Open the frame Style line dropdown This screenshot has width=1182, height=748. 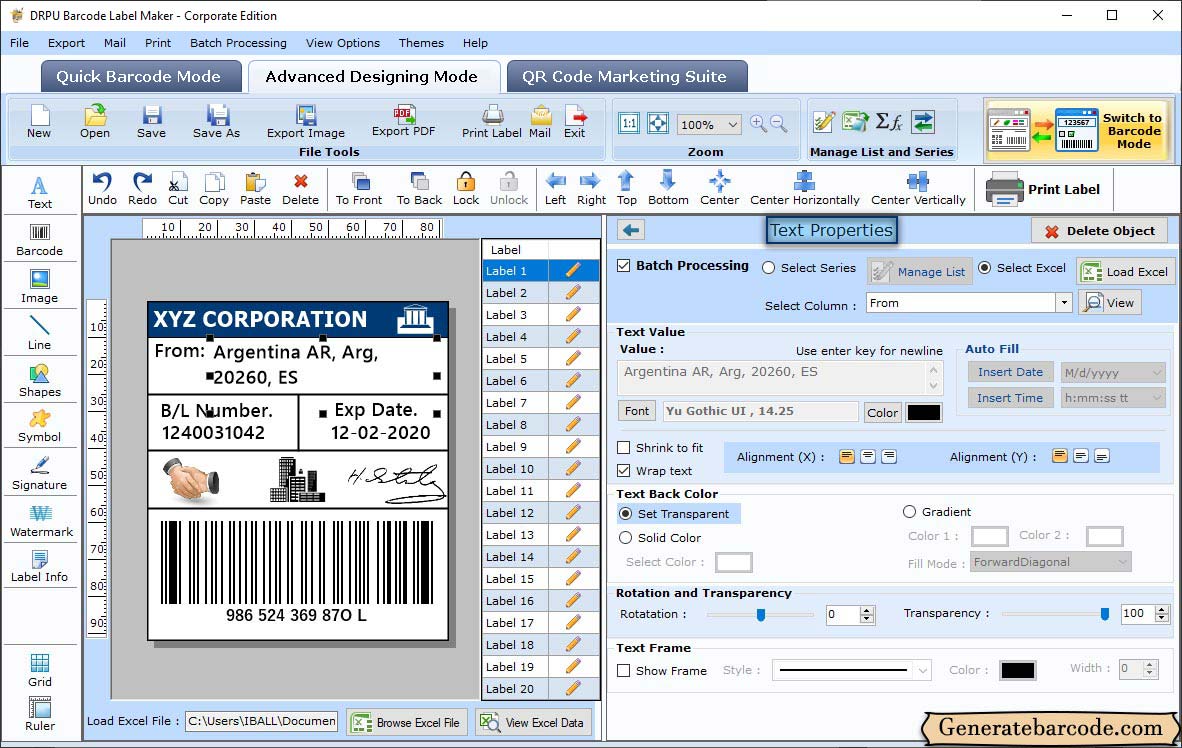click(923, 670)
